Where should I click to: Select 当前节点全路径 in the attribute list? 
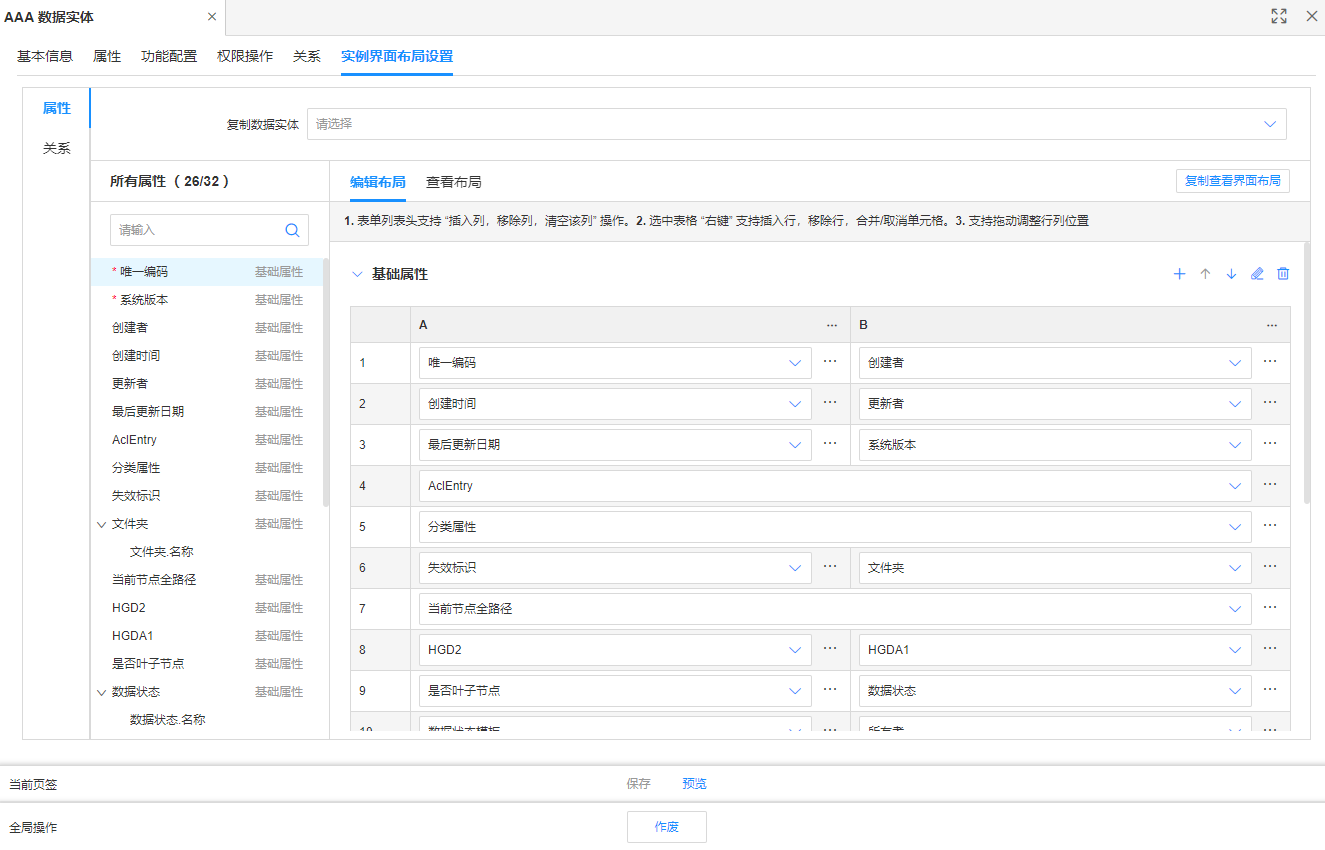click(x=207, y=580)
